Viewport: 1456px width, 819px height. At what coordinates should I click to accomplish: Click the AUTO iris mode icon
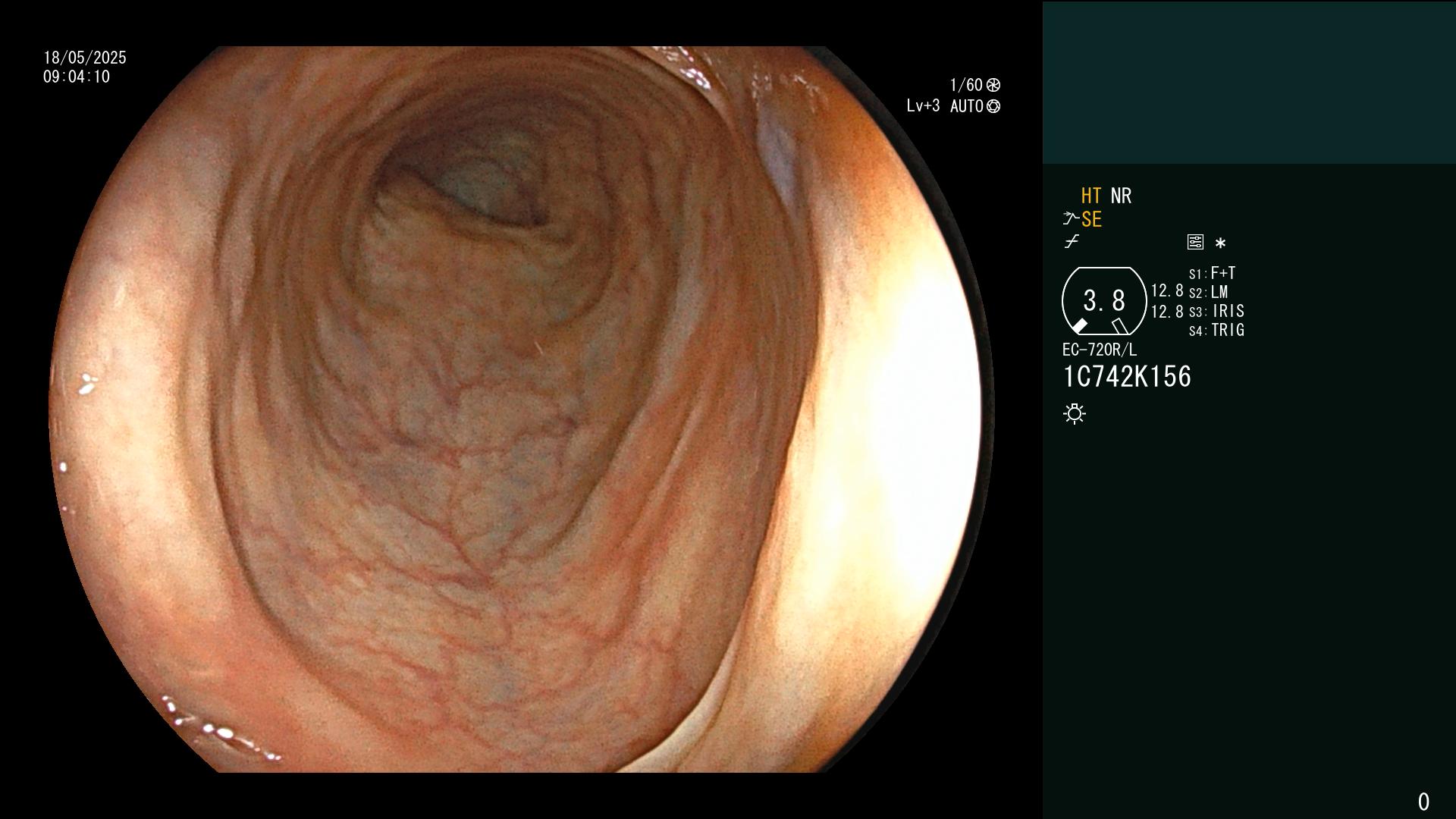tap(993, 107)
